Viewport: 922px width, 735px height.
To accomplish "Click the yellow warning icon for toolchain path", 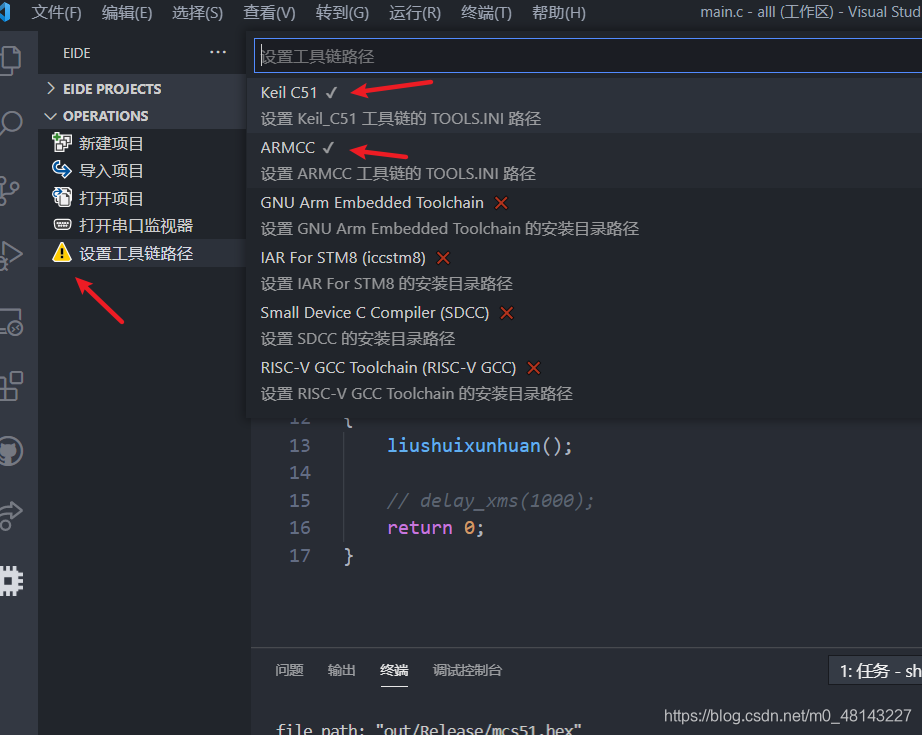I will tap(62, 253).
